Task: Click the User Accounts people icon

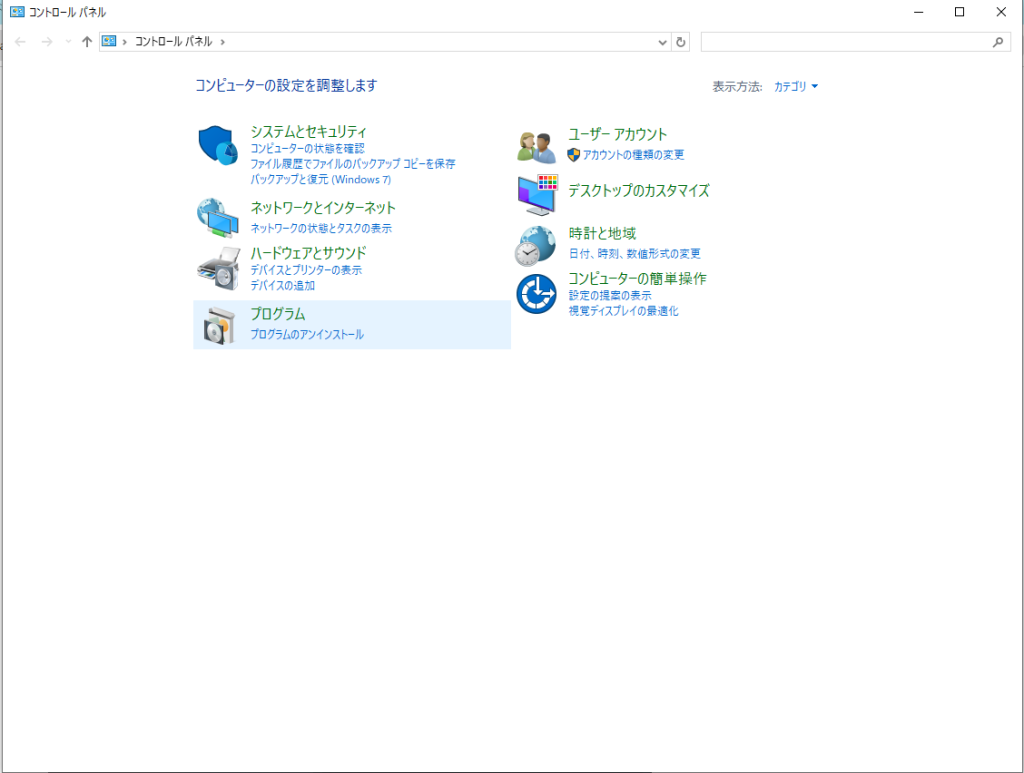Action: tap(536, 147)
